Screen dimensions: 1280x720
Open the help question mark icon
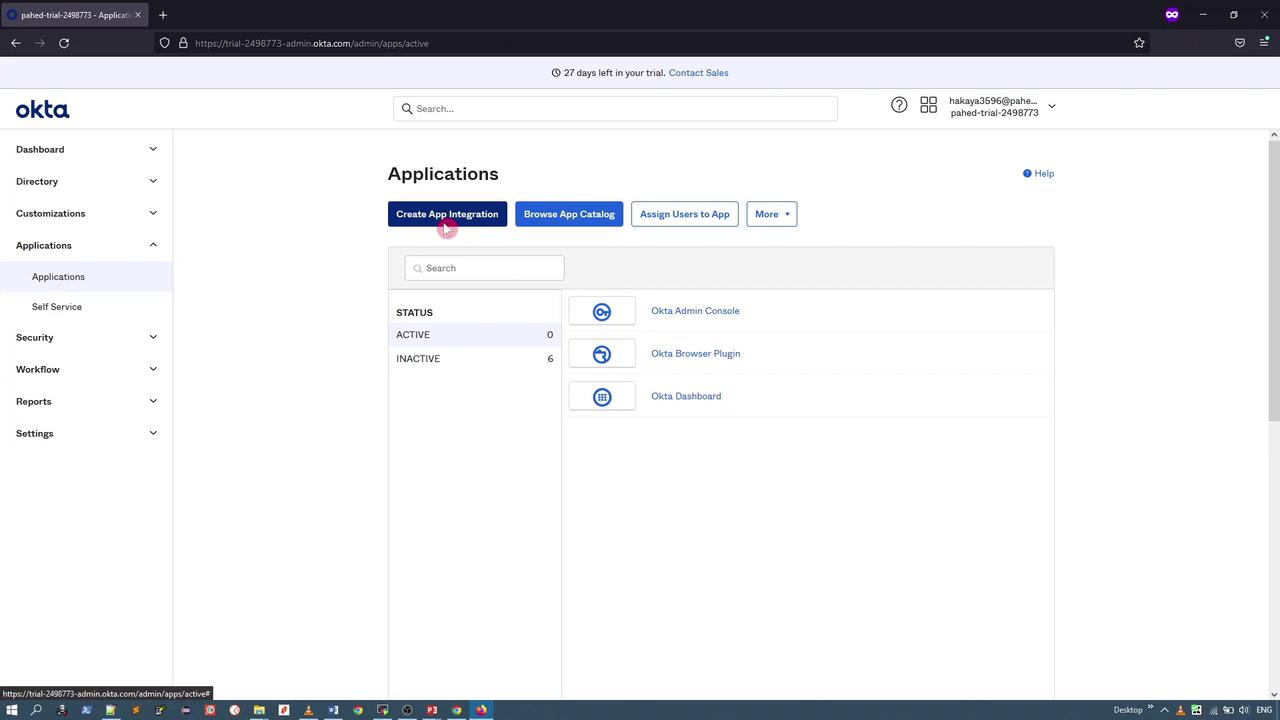pos(899,105)
